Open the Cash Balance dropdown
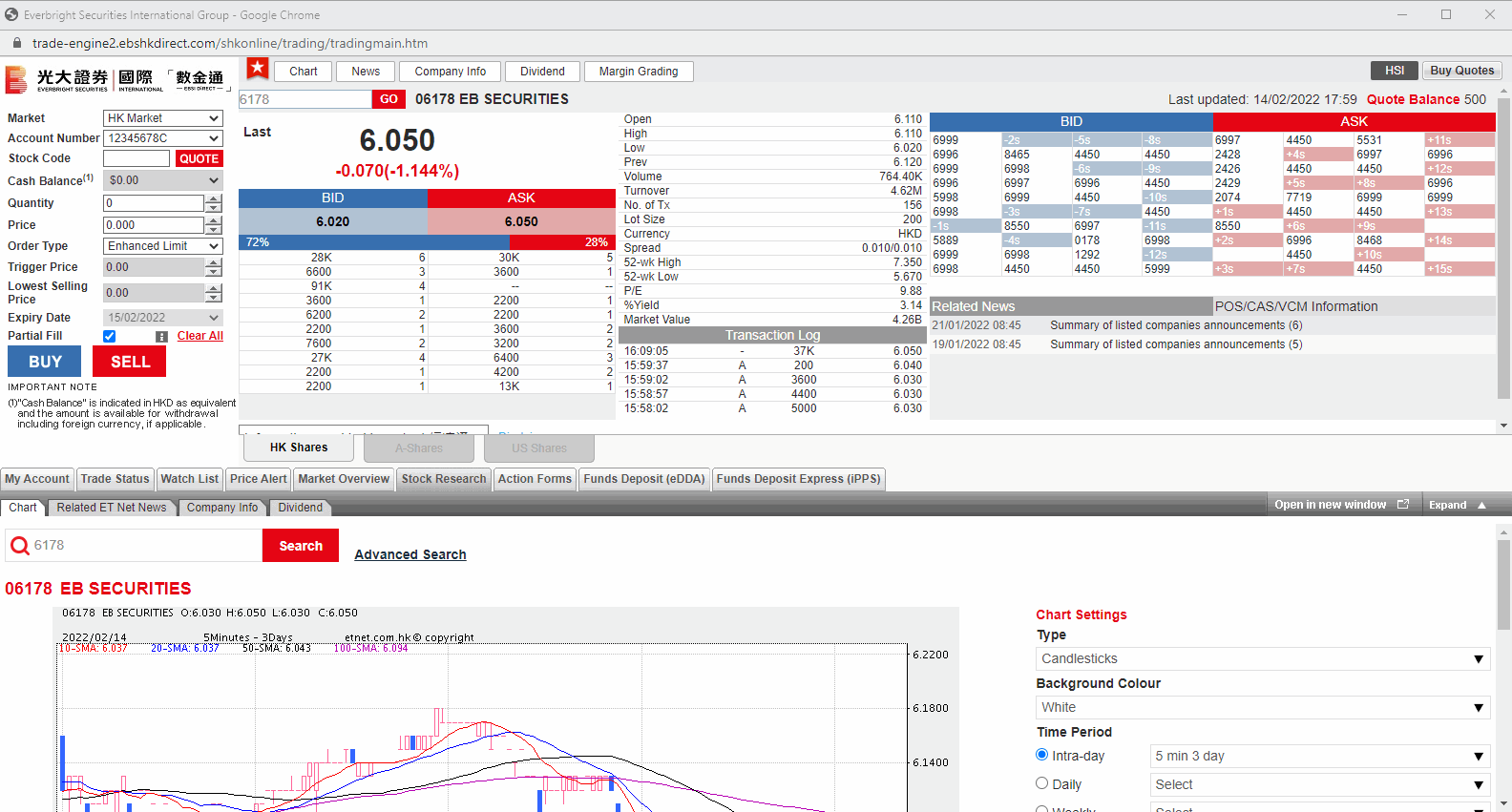Image resolution: width=1512 pixels, height=812 pixels. pyautogui.click(x=163, y=180)
